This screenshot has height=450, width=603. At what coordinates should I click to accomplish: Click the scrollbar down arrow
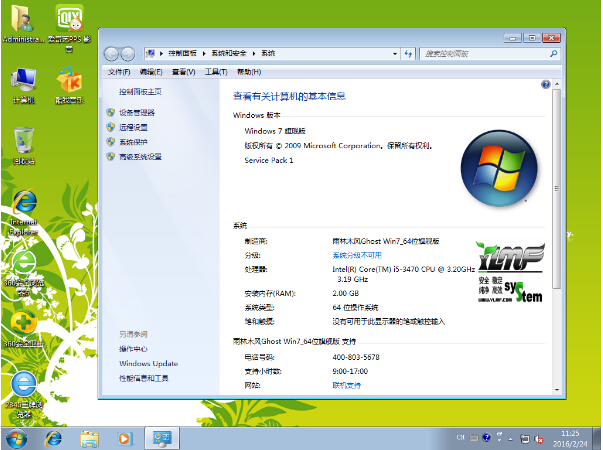557,390
